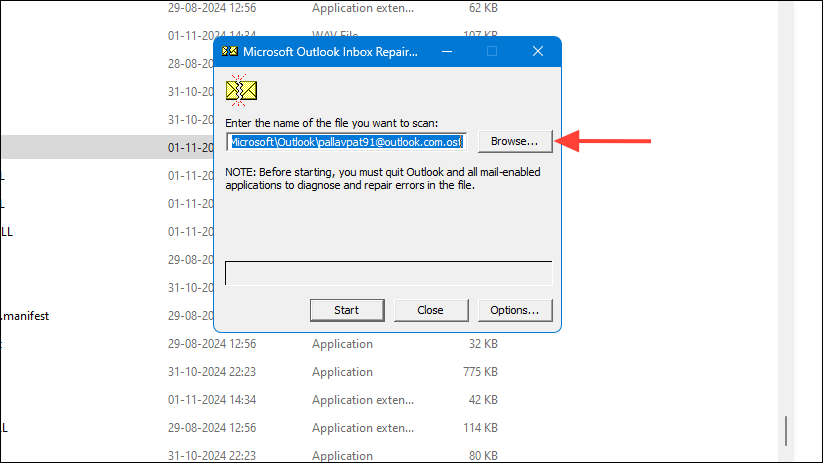
Task: Click the Browse... button
Action: tap(515, 142)
